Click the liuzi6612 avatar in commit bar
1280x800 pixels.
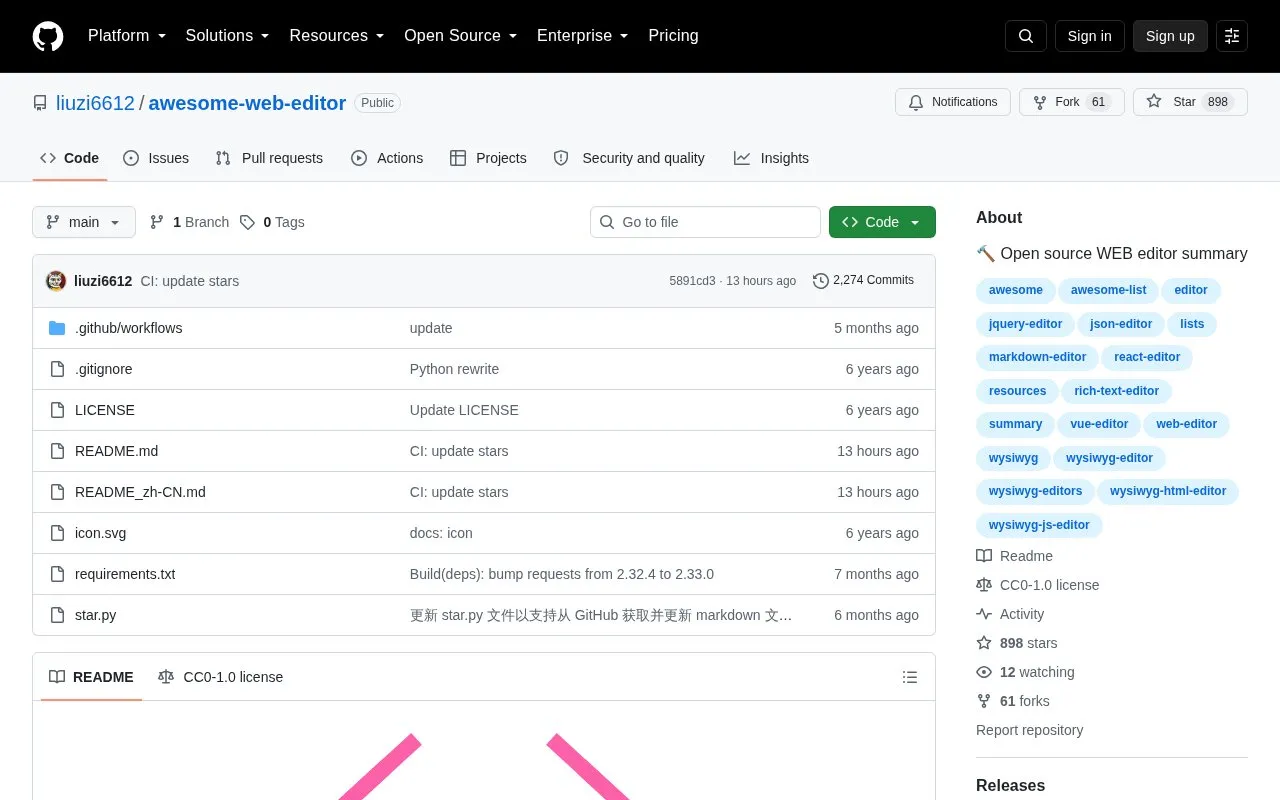(56, 281)
